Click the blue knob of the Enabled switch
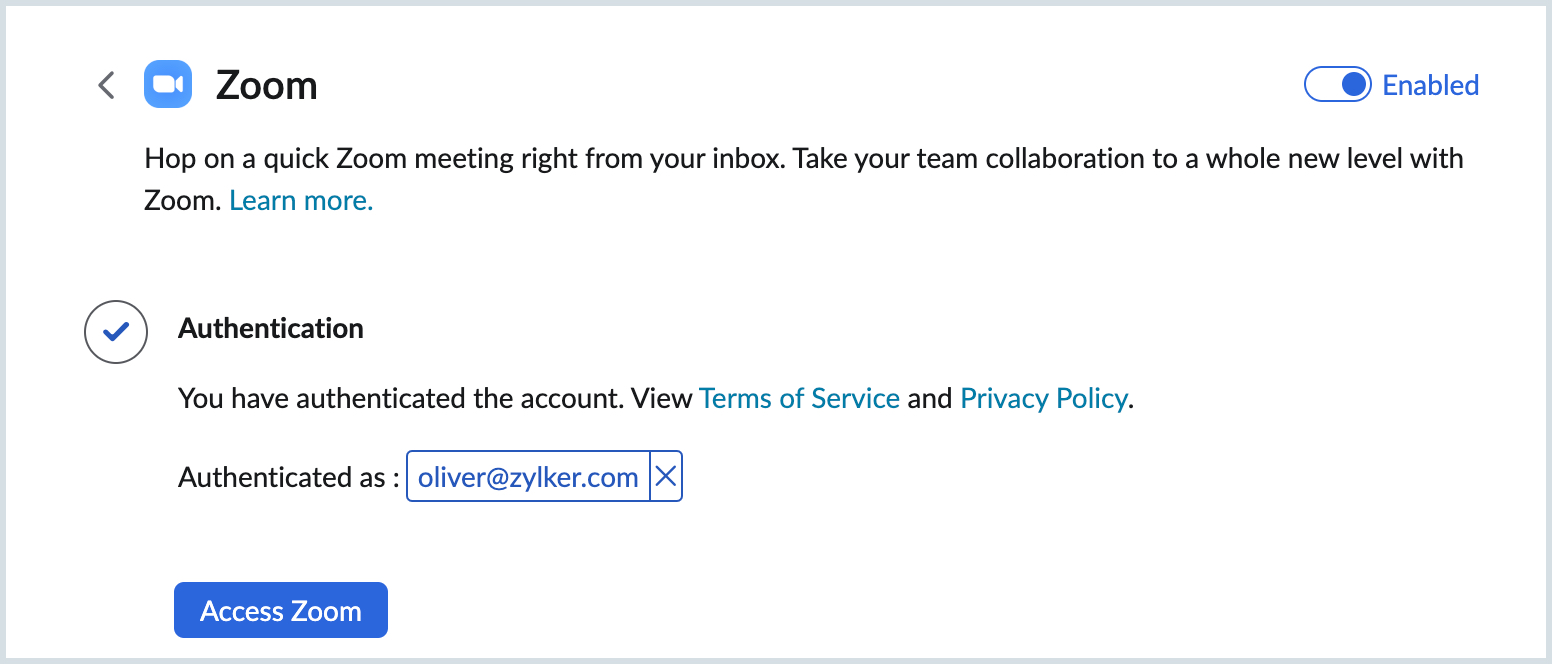 coord(1353,85)
